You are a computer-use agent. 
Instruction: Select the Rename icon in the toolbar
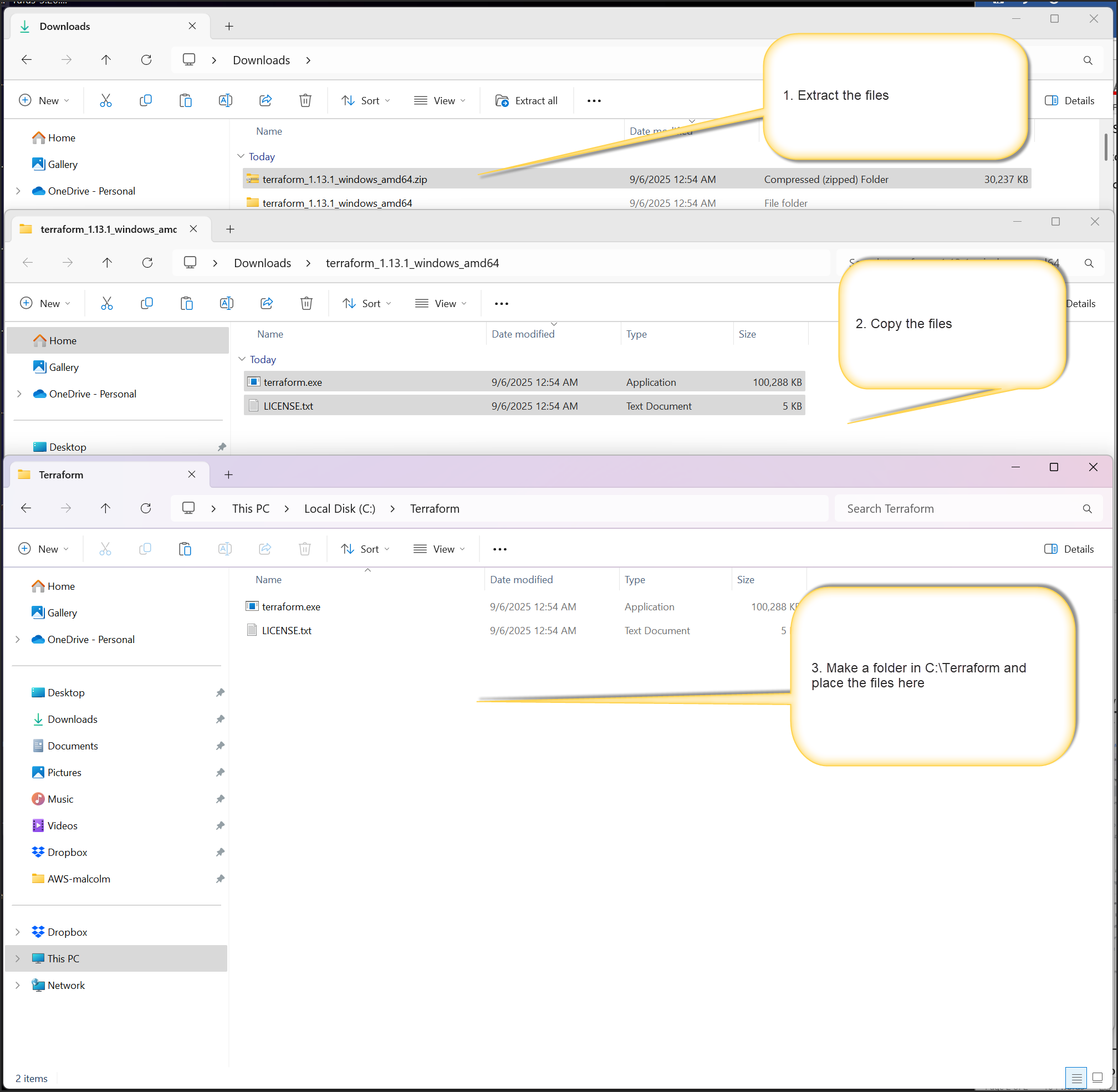tap(226, 549)
